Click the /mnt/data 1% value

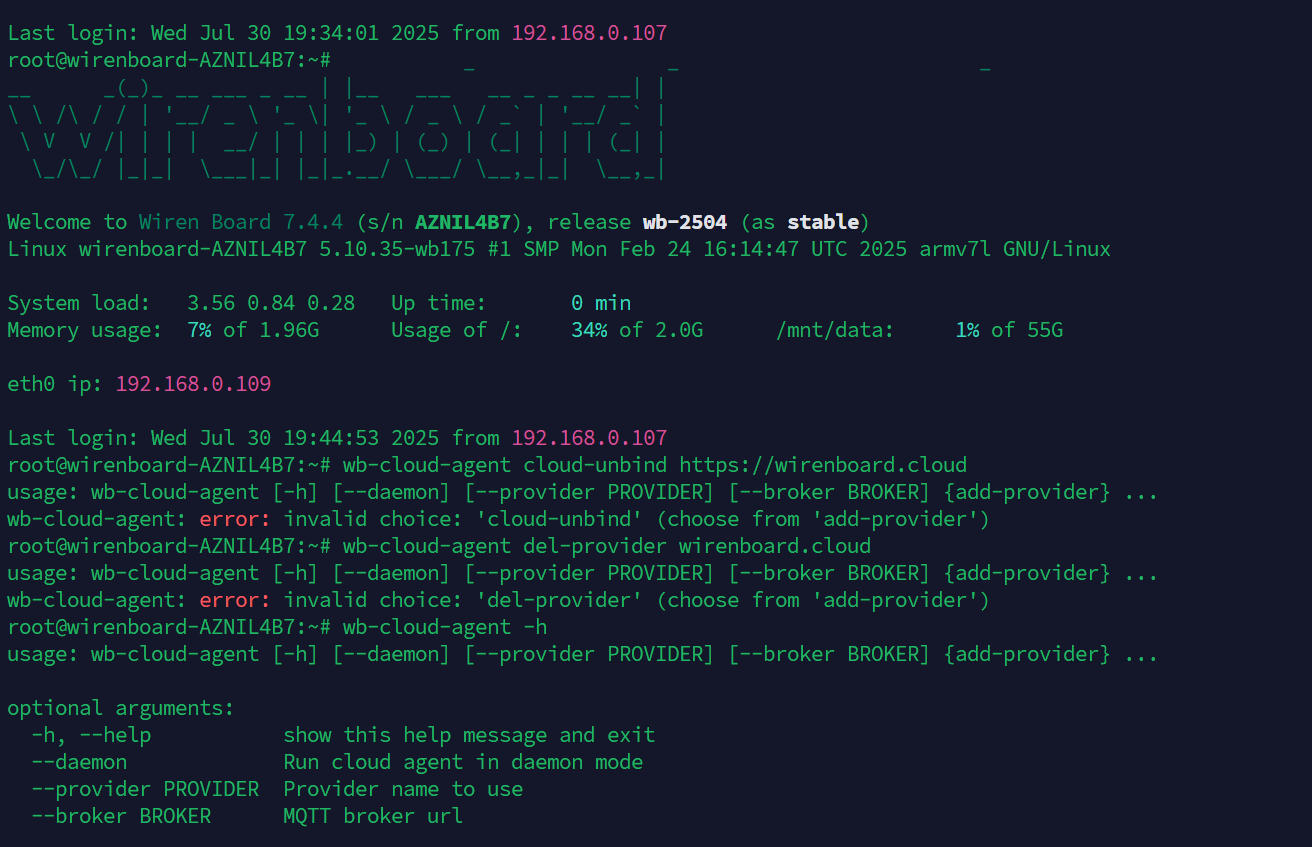pos(967,330)
